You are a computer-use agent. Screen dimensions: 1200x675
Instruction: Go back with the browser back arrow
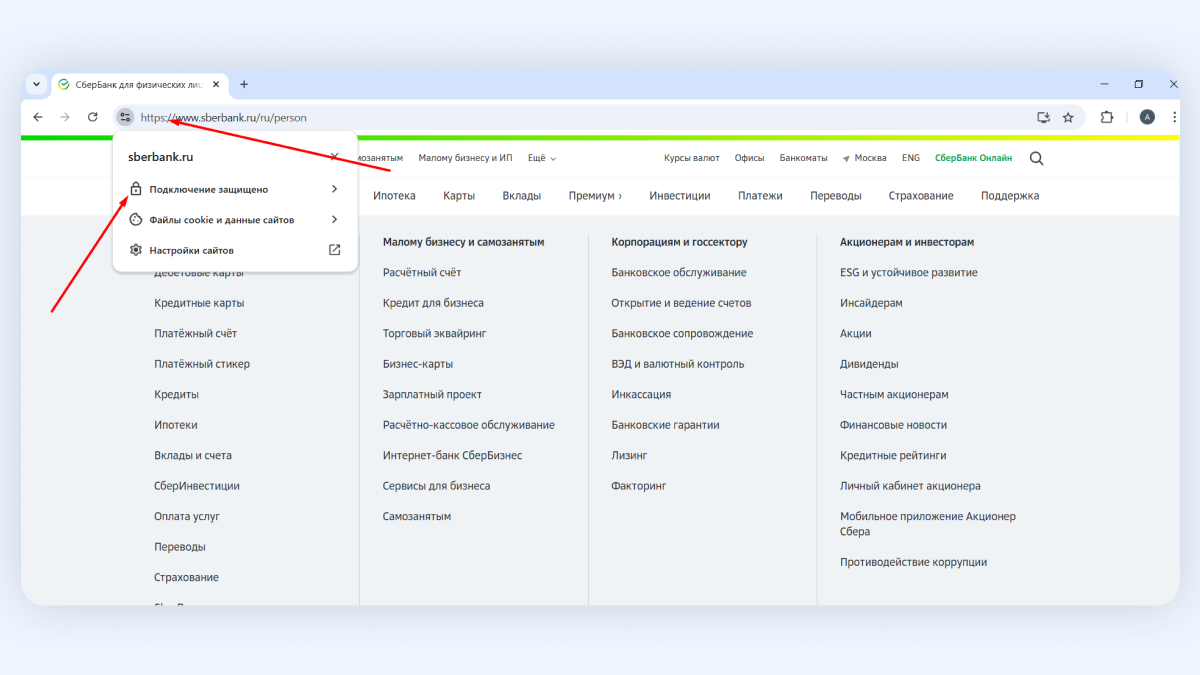[38, 117]
